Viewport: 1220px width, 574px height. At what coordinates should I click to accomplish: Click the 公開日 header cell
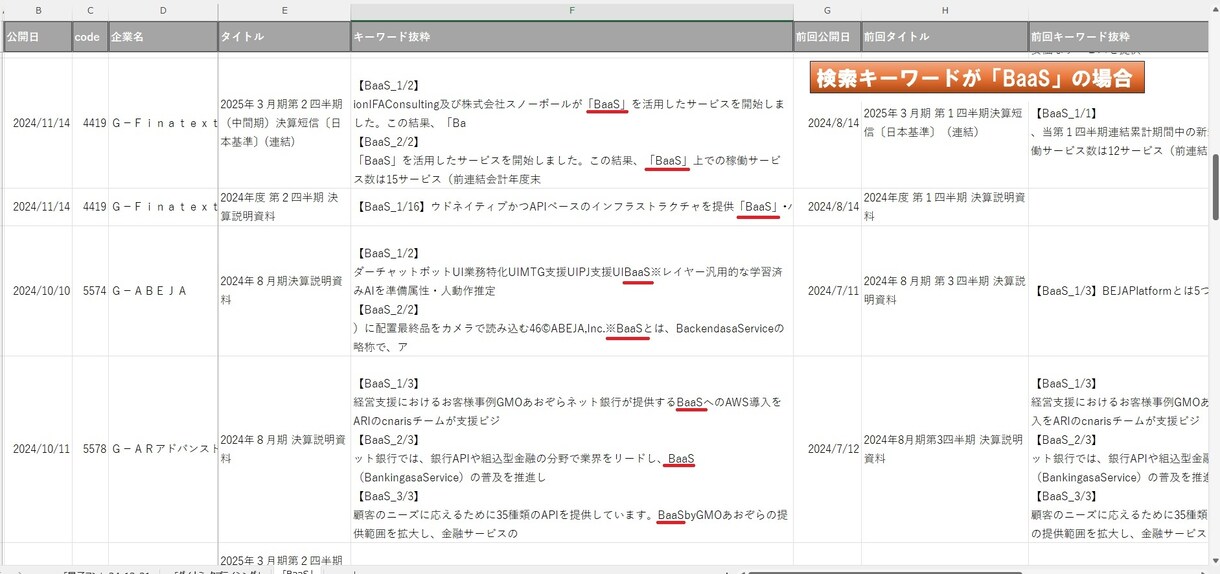[x=38, y=36]
